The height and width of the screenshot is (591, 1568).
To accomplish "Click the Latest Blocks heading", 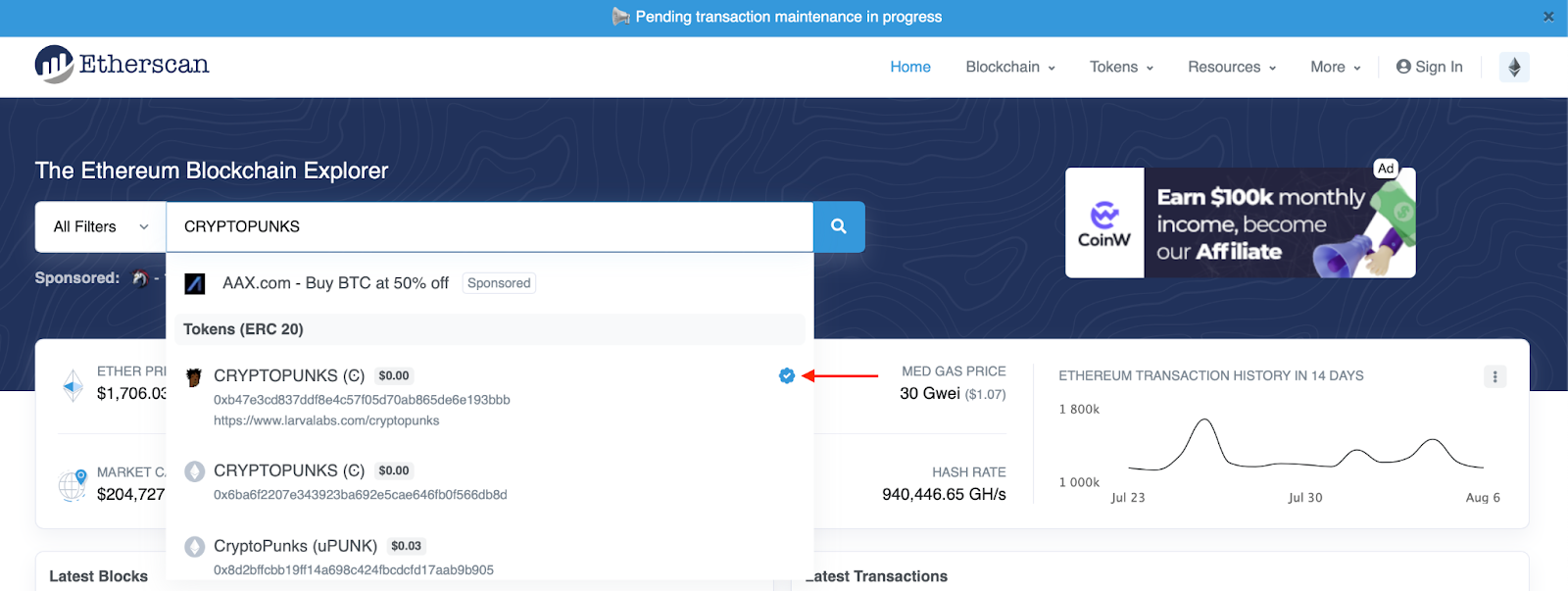I will [x=98, y=576].
